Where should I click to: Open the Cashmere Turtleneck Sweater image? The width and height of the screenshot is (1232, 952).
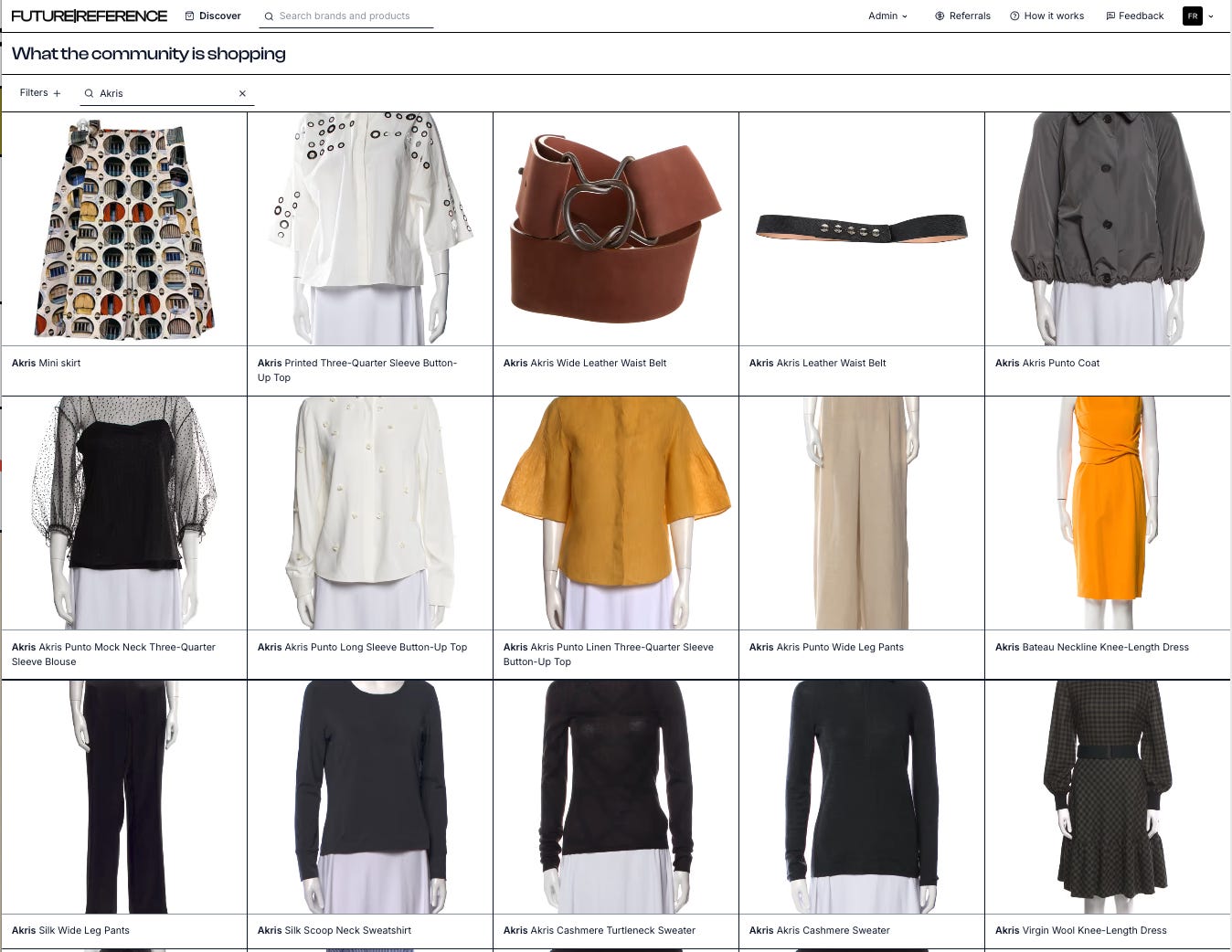(x=616, y=797)
